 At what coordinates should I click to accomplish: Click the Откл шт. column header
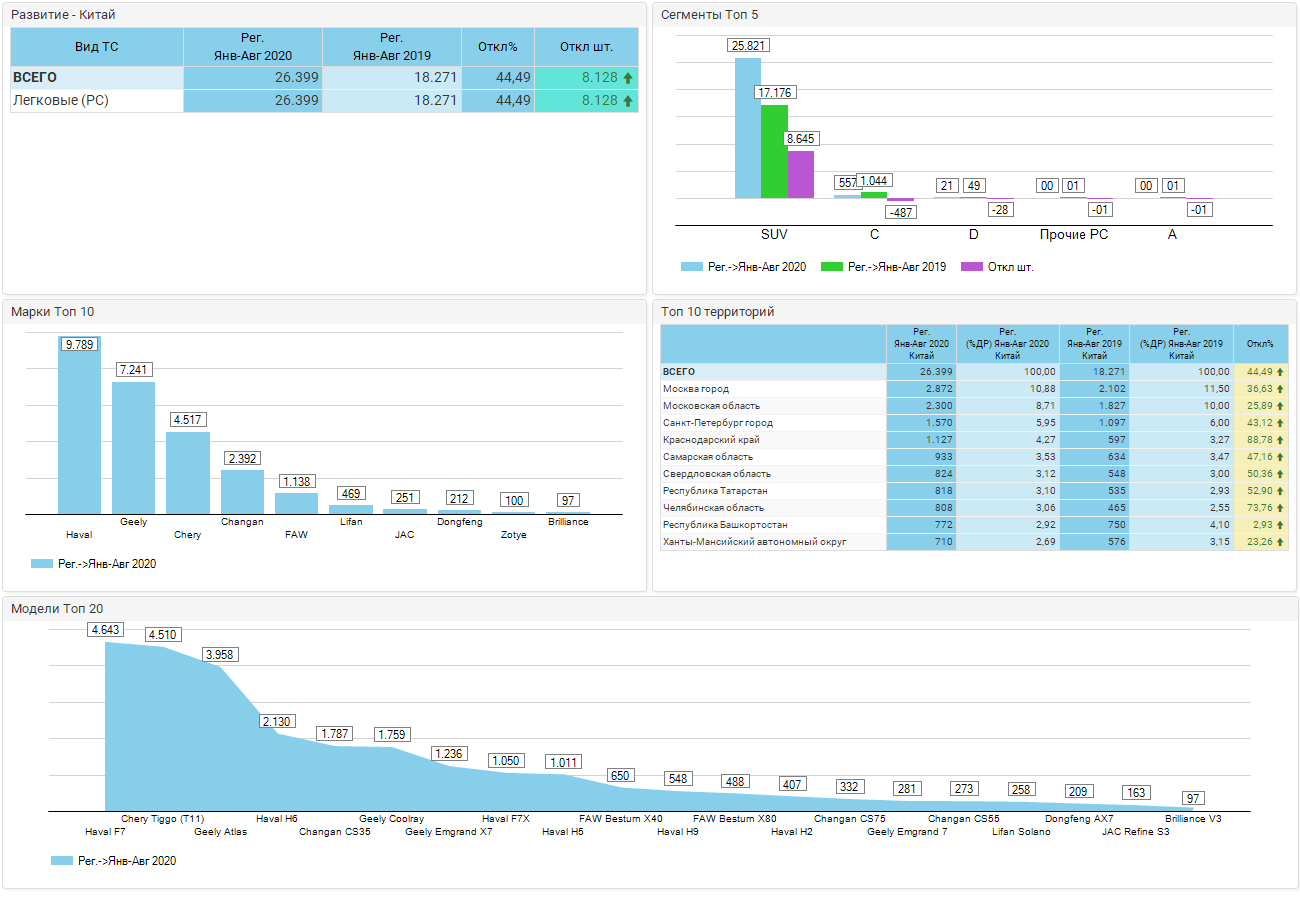tap(586, 47)
